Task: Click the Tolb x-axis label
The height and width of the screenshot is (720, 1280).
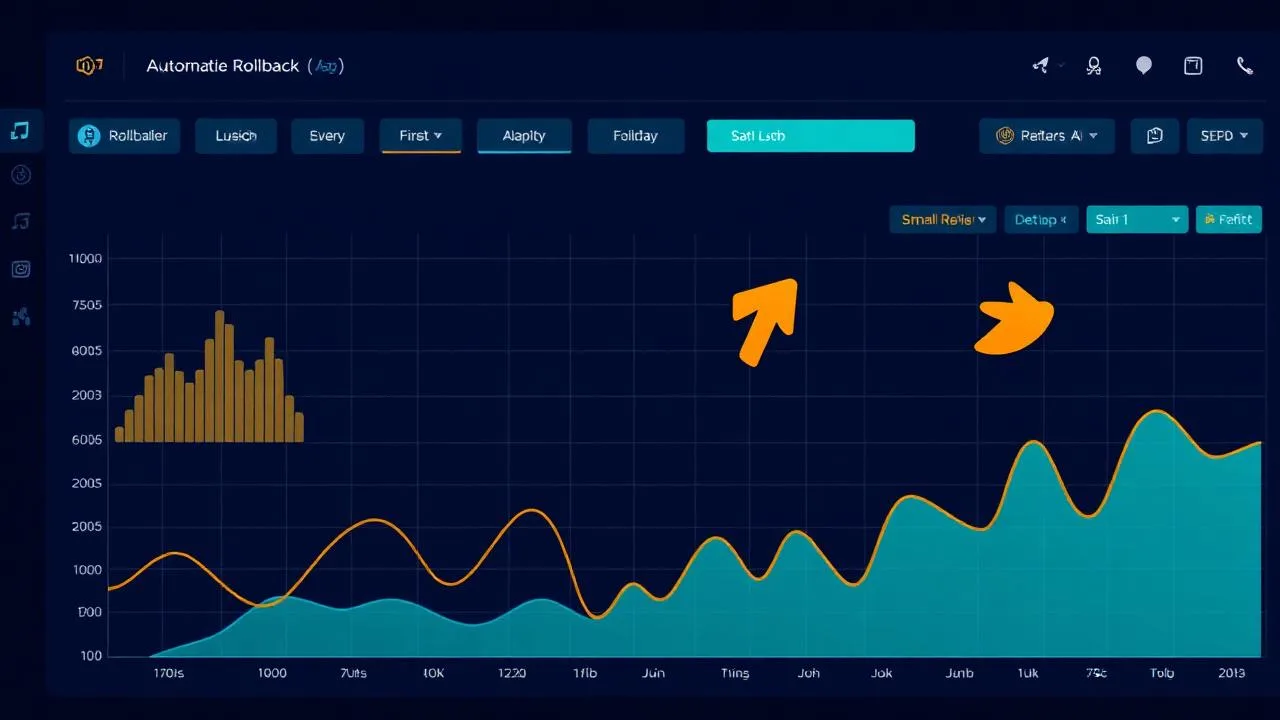Action: coord(1162,673)
